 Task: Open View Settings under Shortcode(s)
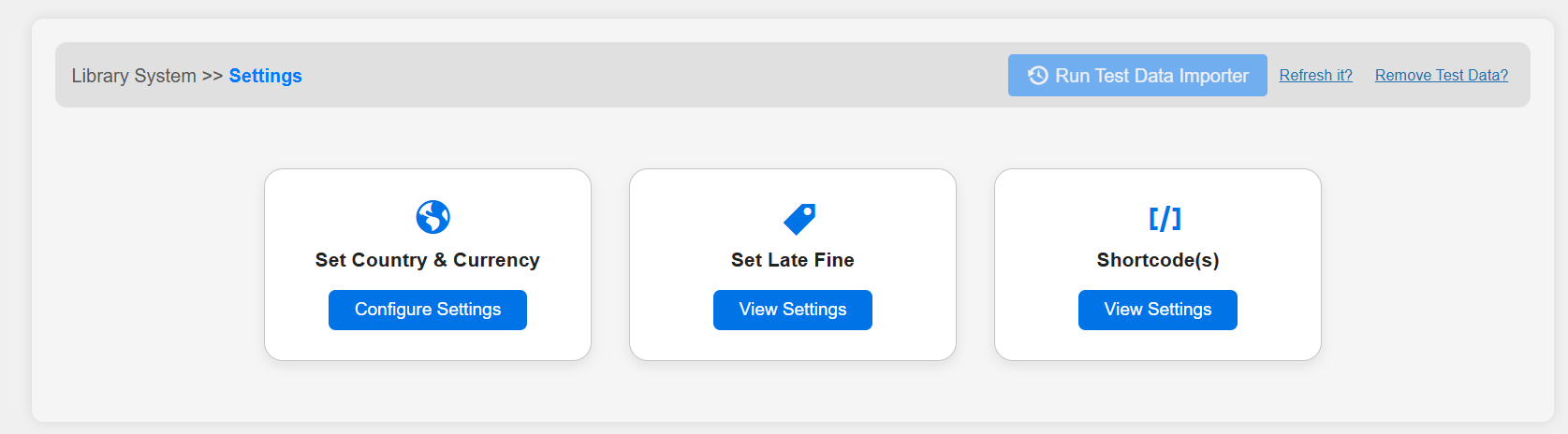[x=1157, y=310]
